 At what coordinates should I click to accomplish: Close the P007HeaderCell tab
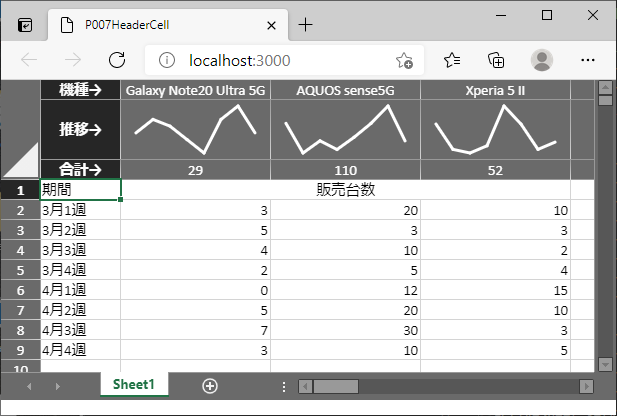[x=271, y=26]
